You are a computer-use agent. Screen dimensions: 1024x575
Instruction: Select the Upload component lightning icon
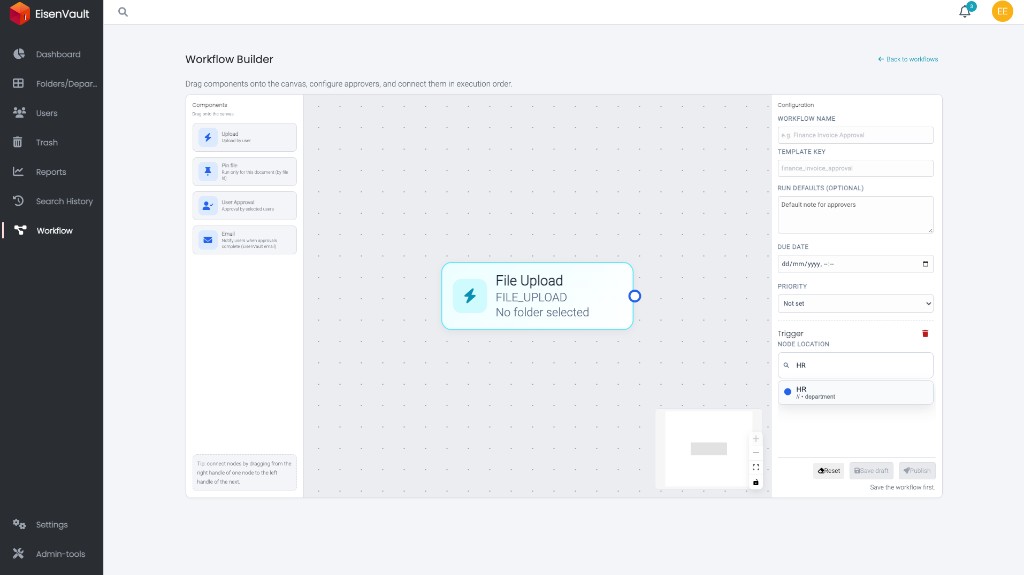pyautogui.click(x=208, y=137)
